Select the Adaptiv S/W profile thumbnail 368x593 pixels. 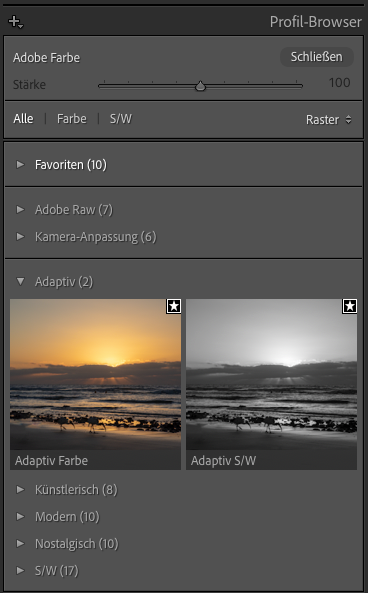point(272,384)
